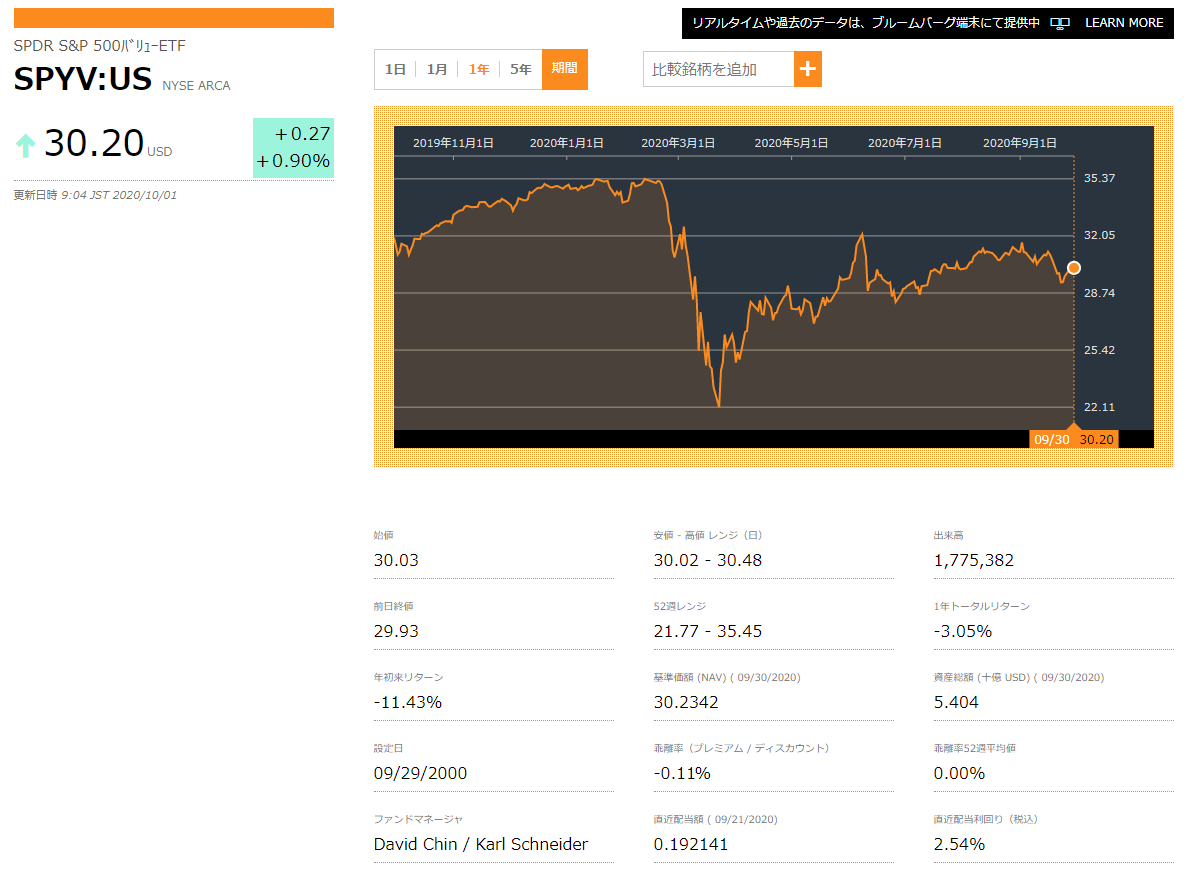The image size is (1189, 873).
Task: Click the 32.05 price axis value
Action: coord(1100,235)
